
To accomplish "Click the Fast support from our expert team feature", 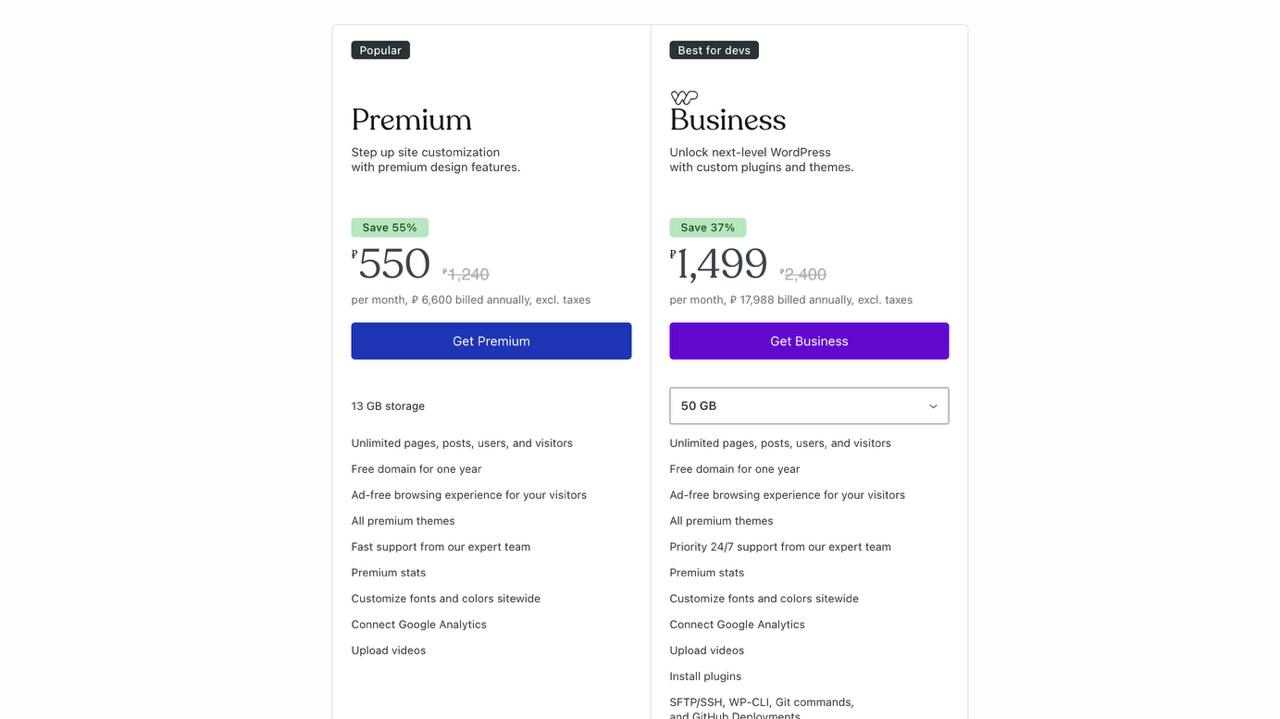I will tap(441, 547).
